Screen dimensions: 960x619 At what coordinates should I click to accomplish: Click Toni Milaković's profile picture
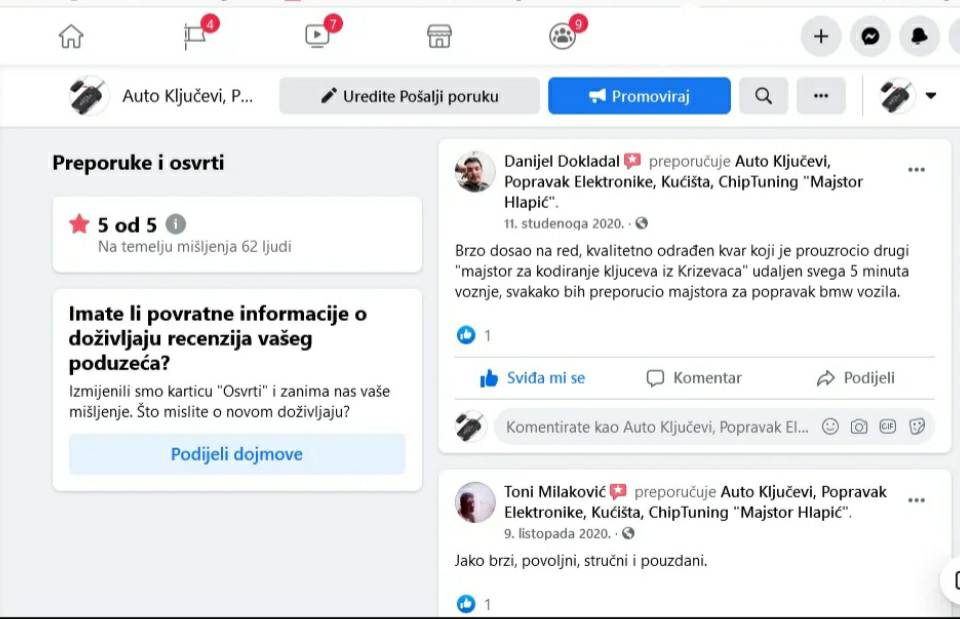click(x=475, y=503)
